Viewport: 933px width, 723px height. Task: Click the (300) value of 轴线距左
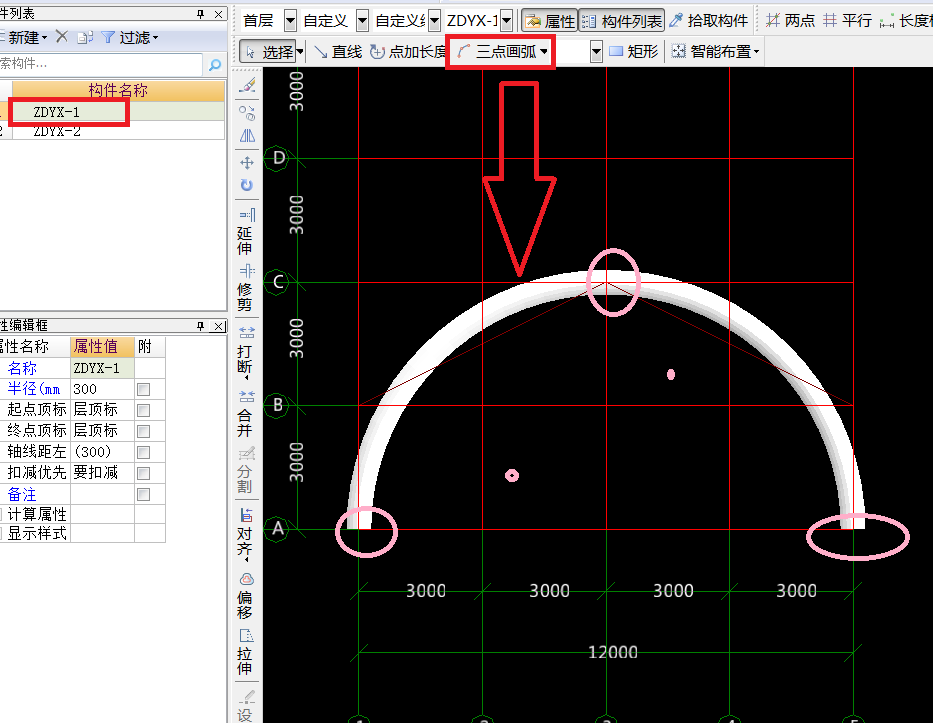[x=102, y=452]
